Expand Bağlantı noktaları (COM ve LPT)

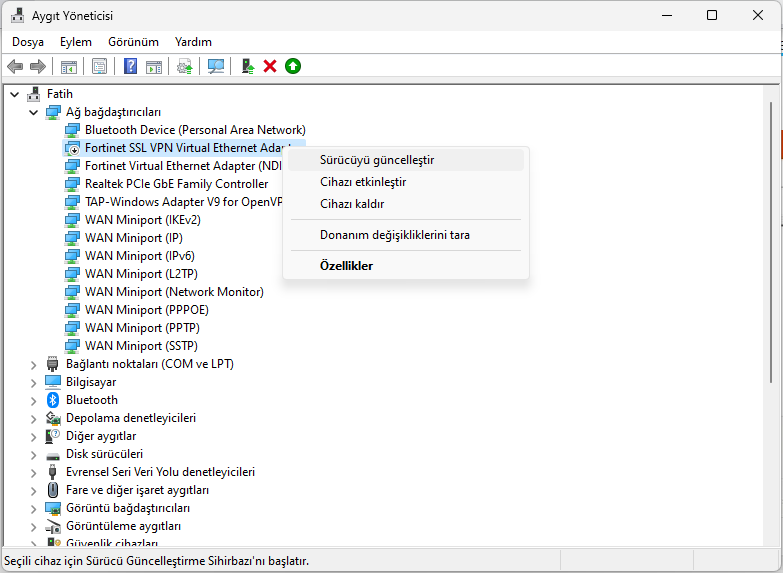click(x=34, y=364)
